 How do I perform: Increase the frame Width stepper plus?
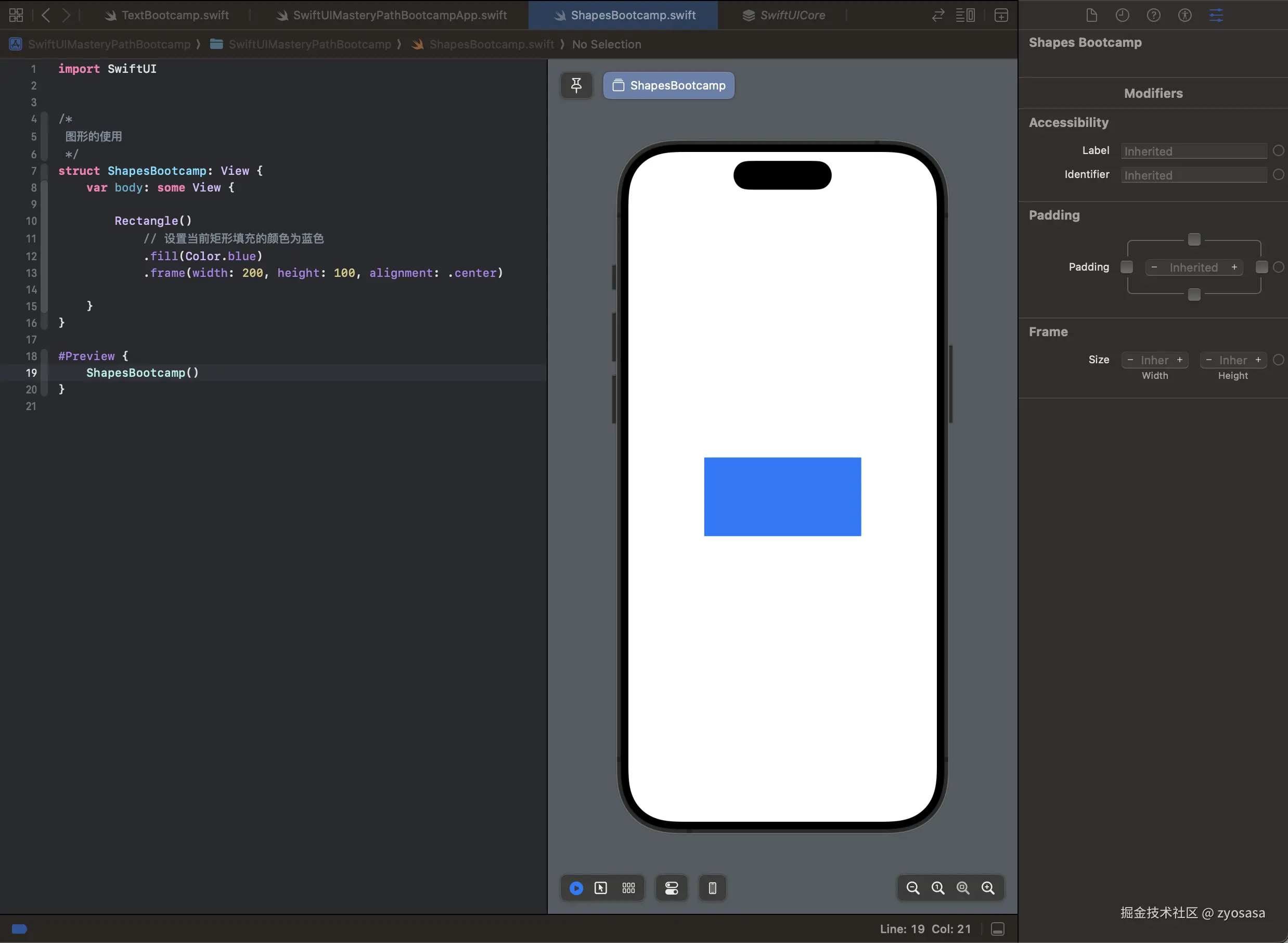click(x=1180, y=360)
